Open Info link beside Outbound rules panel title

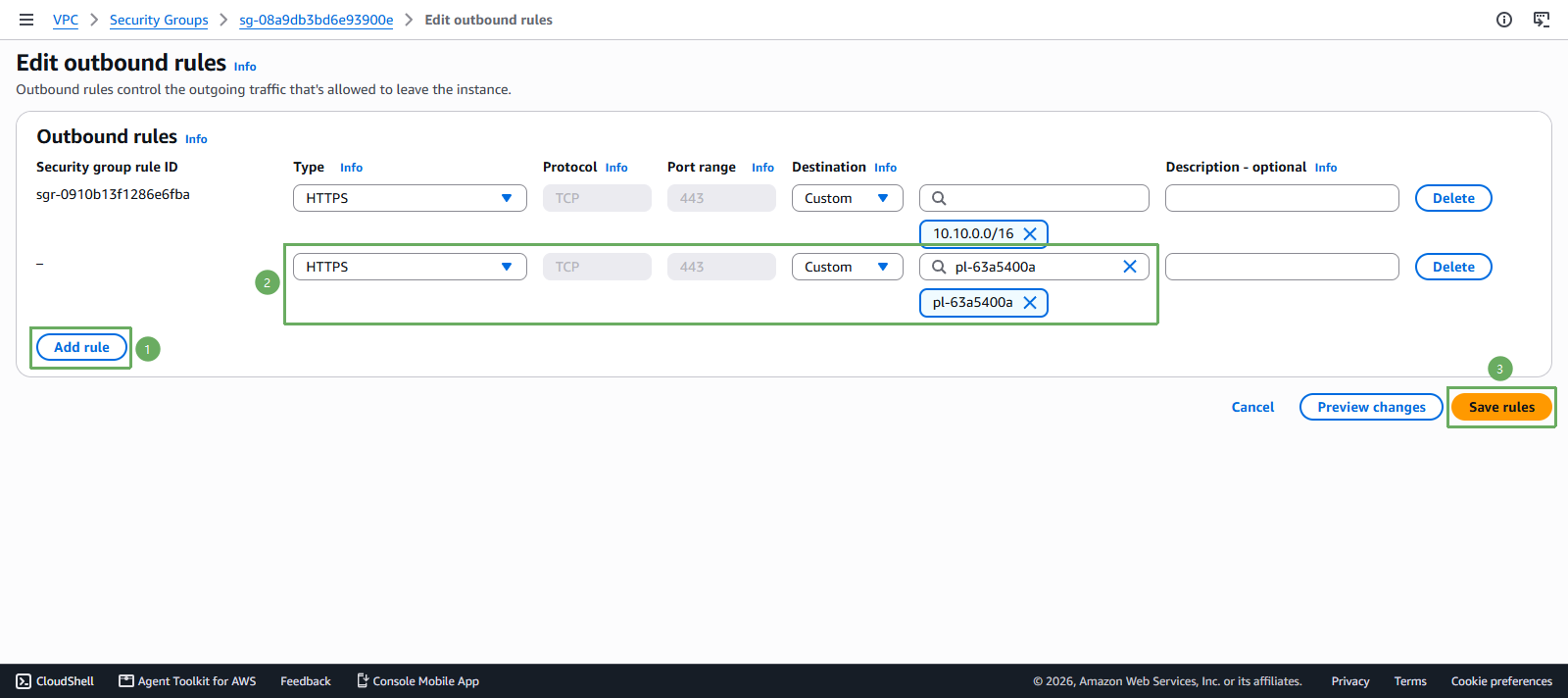click(196, 139)
